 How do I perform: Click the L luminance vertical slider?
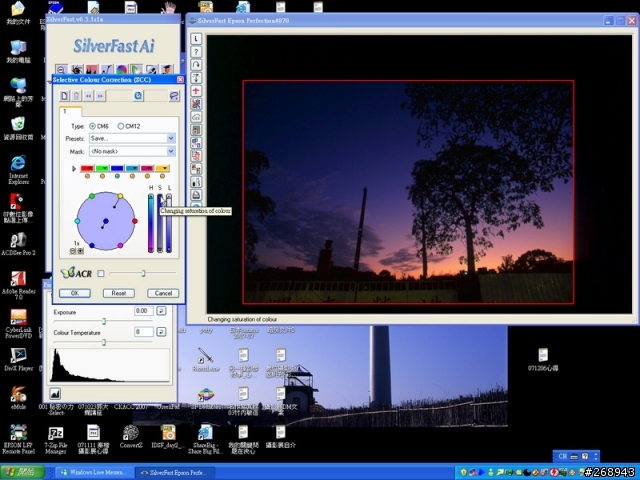point(169,223)
